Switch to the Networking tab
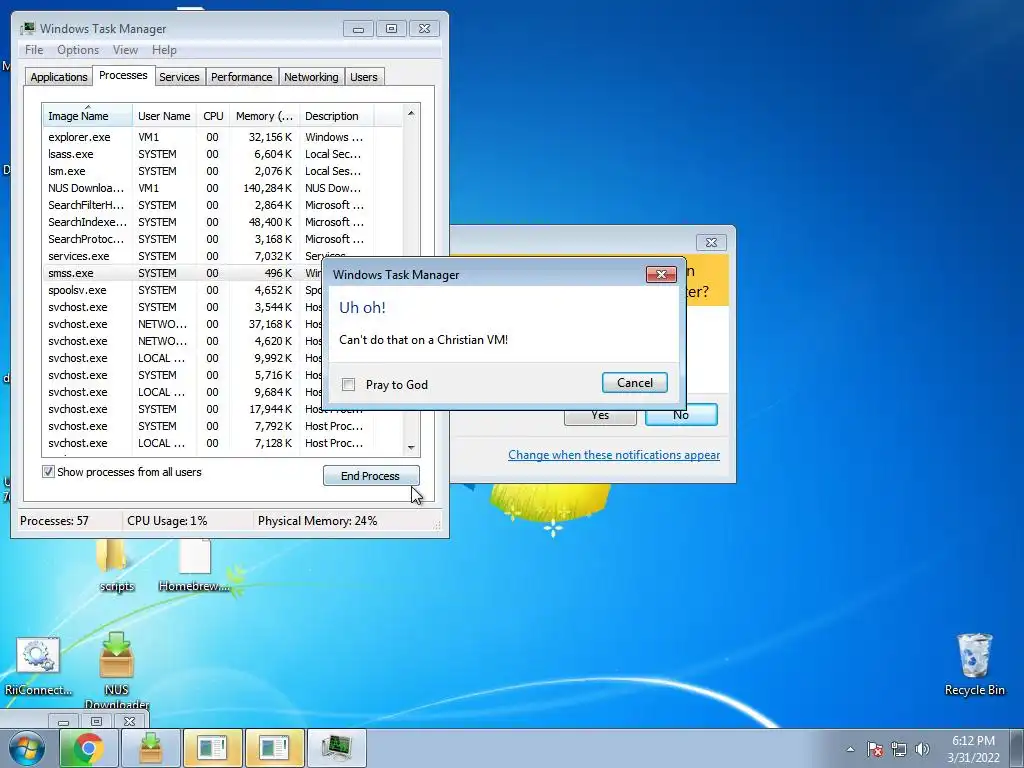The height and width of the screenshot is (768, 1024). [x=311, y=77]
